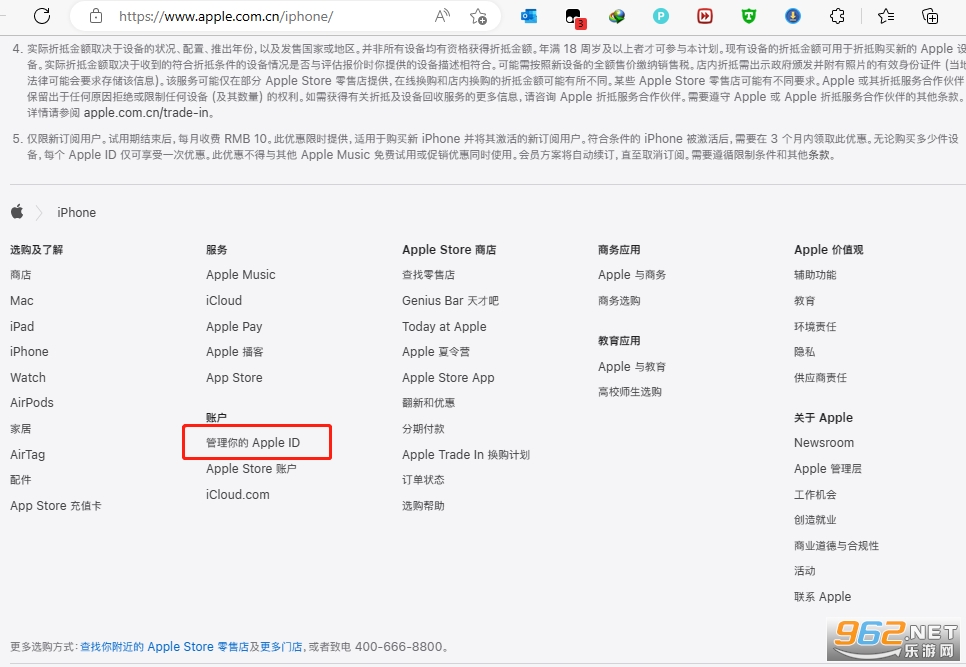966x667 pixels.
Task: Click the extension icon showing badge 3
Action: click(x=573, y=16)
